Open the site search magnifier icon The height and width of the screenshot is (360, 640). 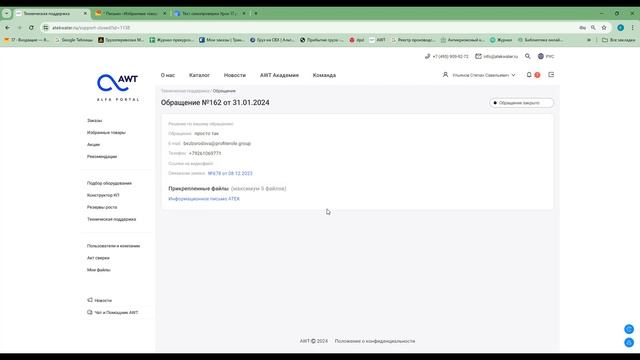tap(528, 56)
